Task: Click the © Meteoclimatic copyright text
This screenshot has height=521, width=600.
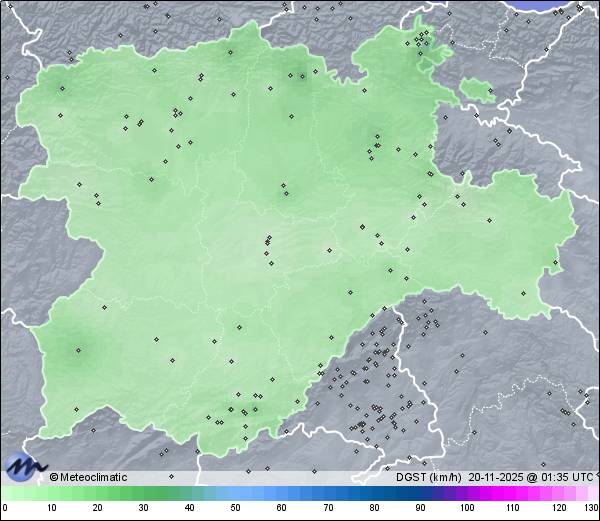Action: coord(88,477)
